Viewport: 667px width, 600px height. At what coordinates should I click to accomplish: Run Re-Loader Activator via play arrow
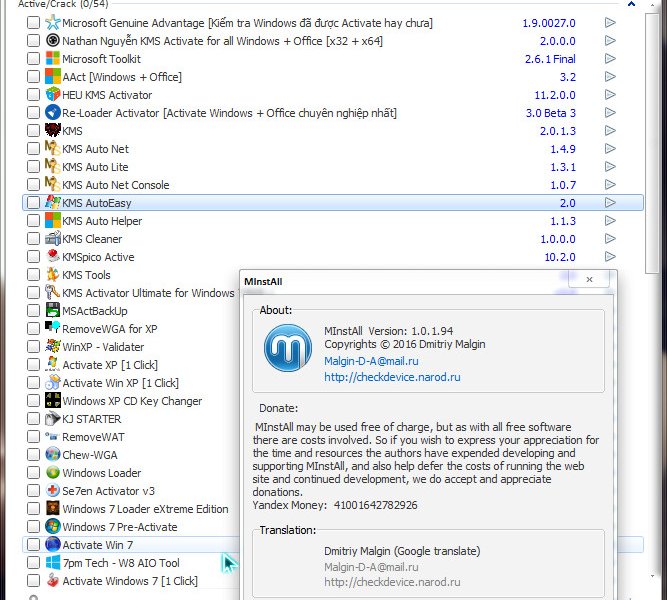(610, 112)
